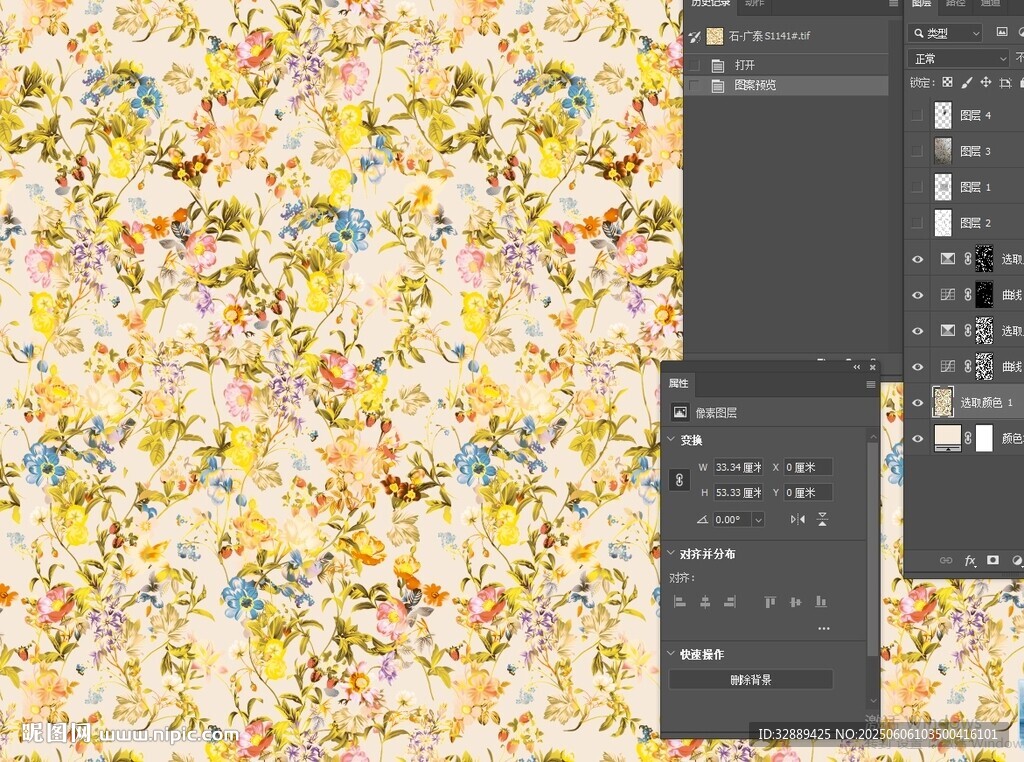Select the 打开 history state
Image resolution: width=1024 pixels, height=762 pixels.
coord(745,65)
